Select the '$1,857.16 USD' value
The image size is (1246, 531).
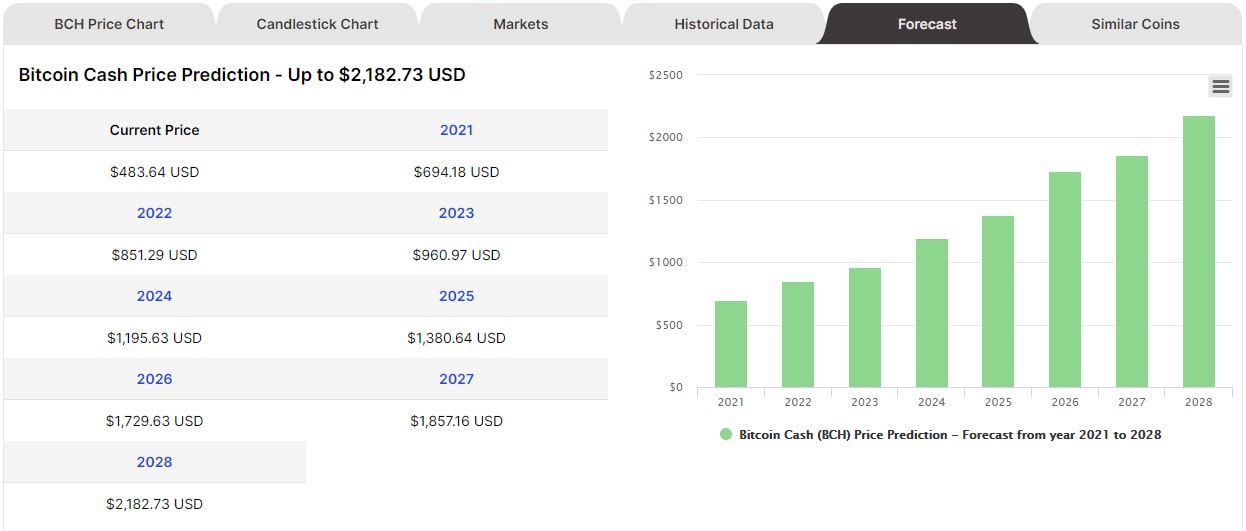pos(456,421)
